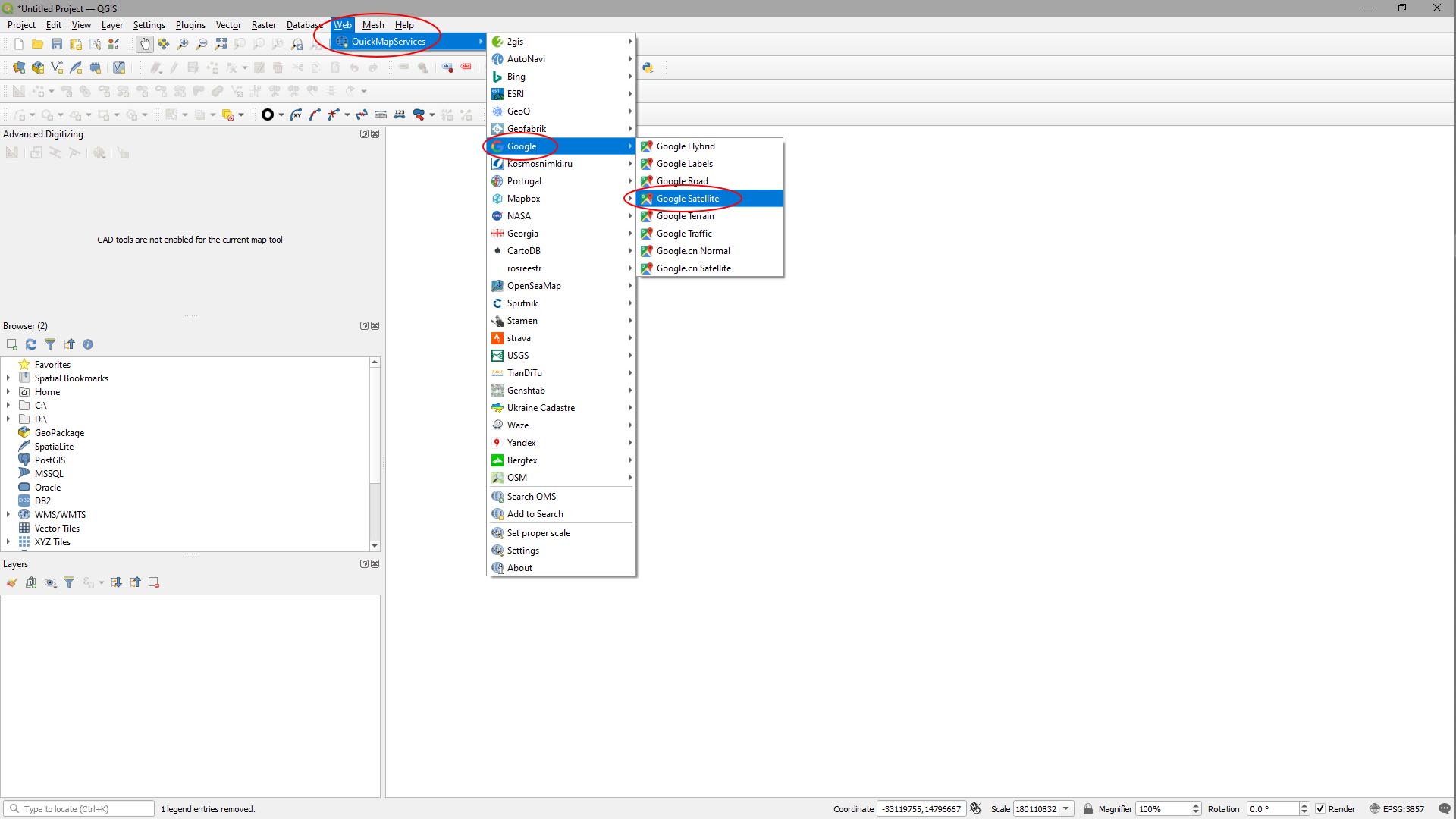Click Set proper scale entry
1456x819 pixels.
point(561,533)
